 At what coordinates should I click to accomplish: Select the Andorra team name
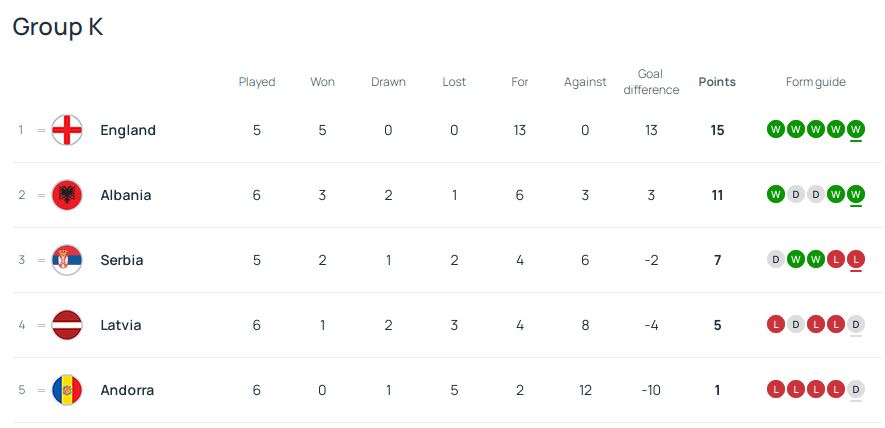pyautogui.click(x=127, y=390)
